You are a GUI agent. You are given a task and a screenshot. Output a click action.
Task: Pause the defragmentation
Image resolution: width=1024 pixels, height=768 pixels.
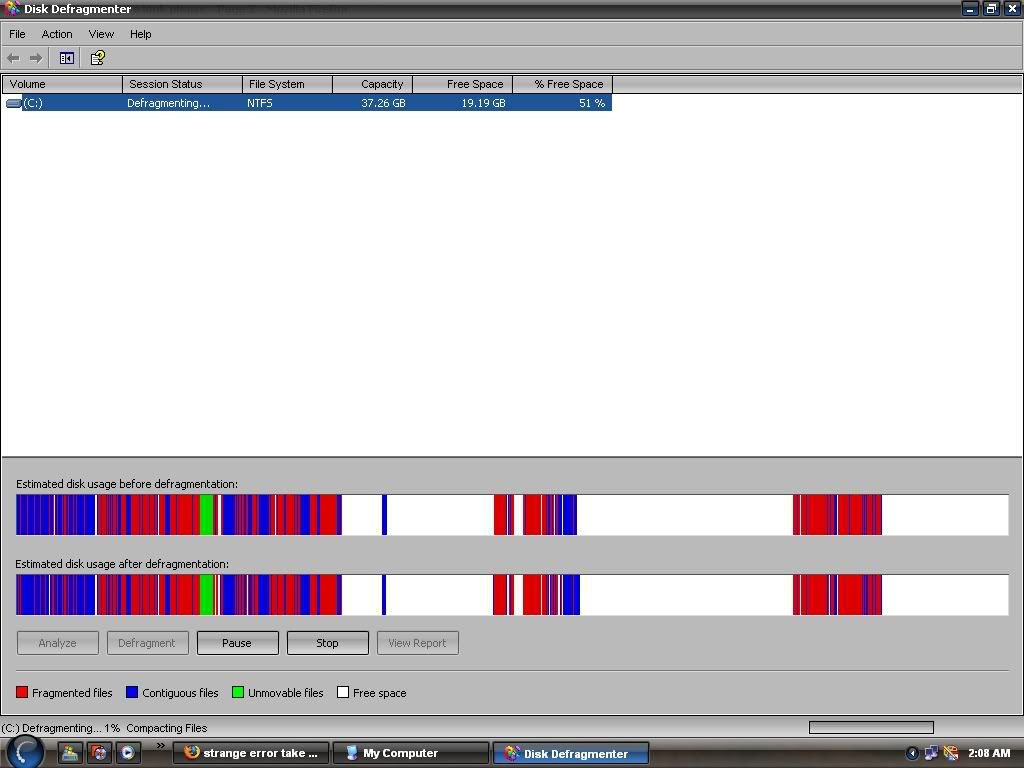click(237, 643)
